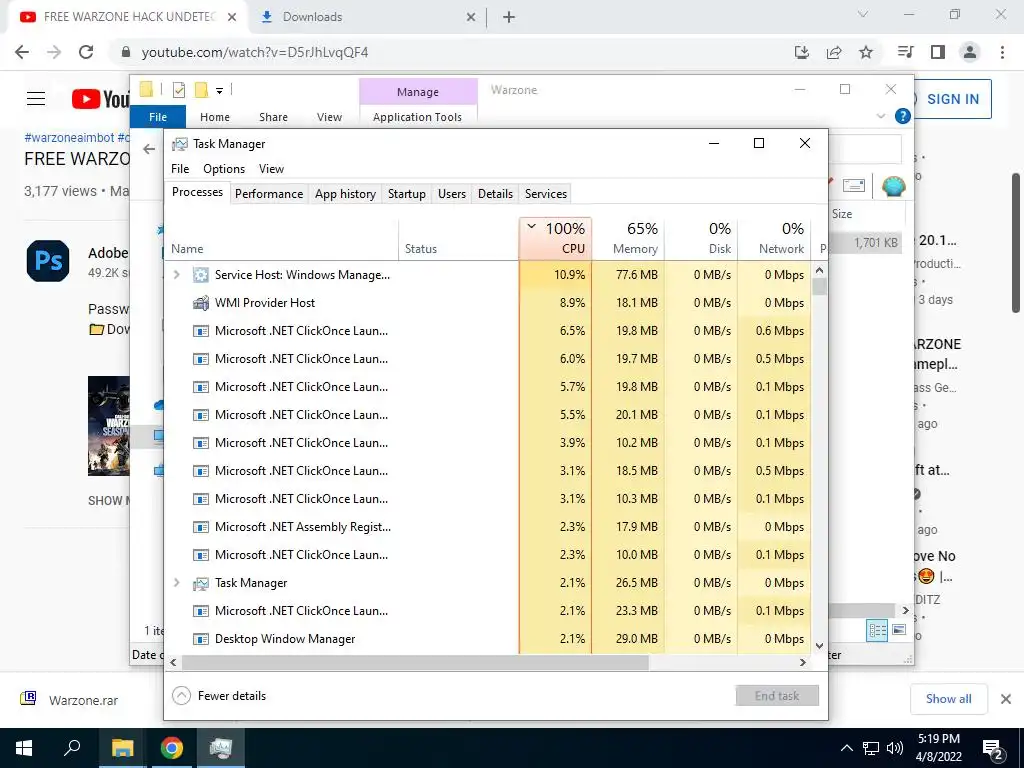
Task: Click the YouTube address bar URL
Action: 255,52
